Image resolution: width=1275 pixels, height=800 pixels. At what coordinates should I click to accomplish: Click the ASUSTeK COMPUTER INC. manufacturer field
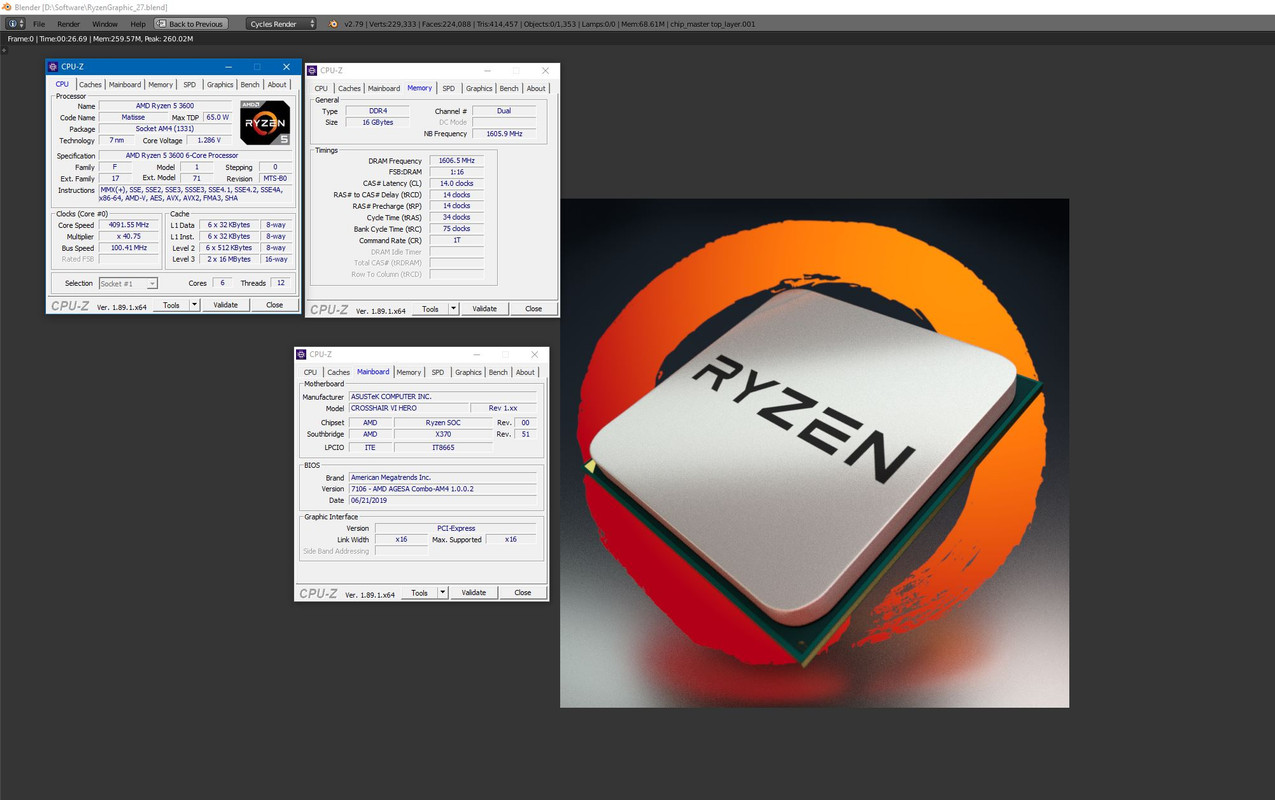pos(443,397)
